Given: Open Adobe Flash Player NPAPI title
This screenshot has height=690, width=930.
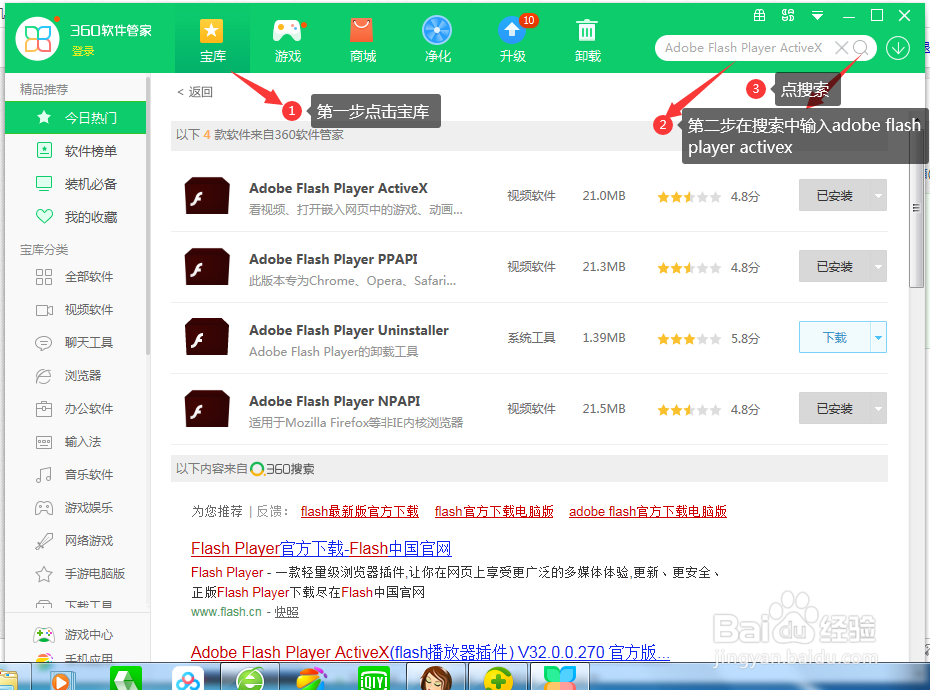Looking at the screenshot, I should point(335,402).
